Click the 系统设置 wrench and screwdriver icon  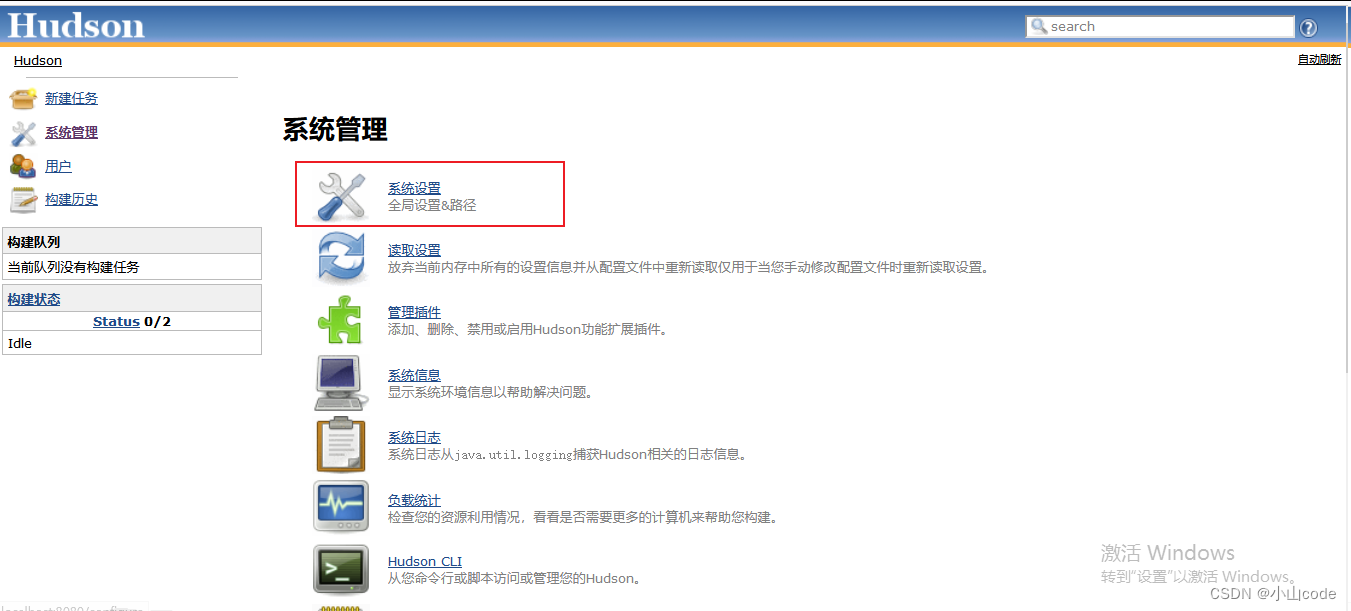tap(342, 195)
